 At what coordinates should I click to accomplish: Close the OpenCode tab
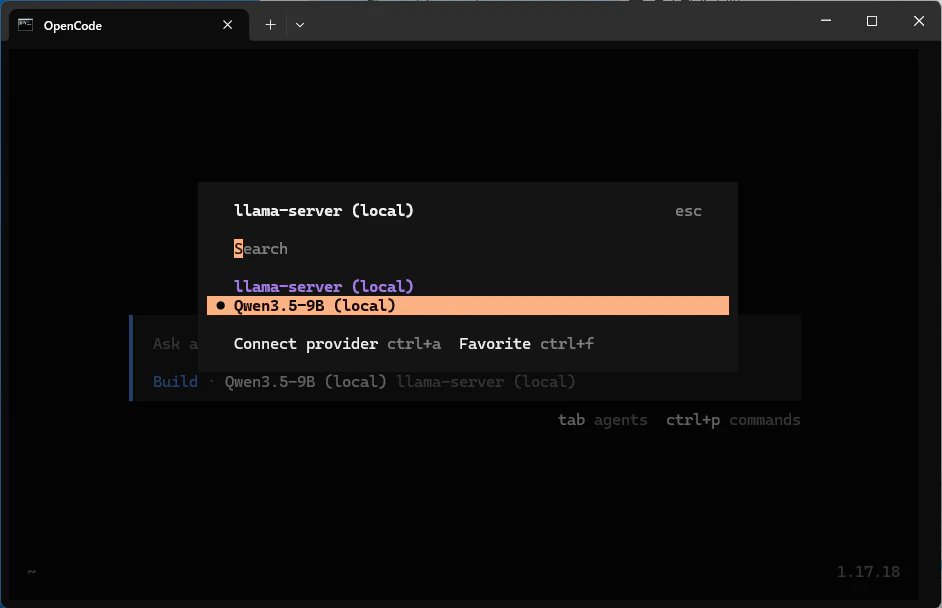[227, 25]
